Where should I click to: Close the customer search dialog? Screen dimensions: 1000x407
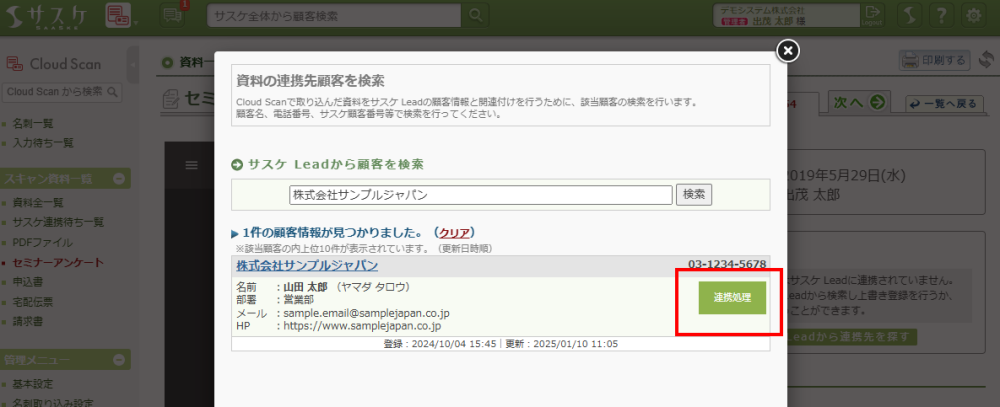click(x=787, y=50)
